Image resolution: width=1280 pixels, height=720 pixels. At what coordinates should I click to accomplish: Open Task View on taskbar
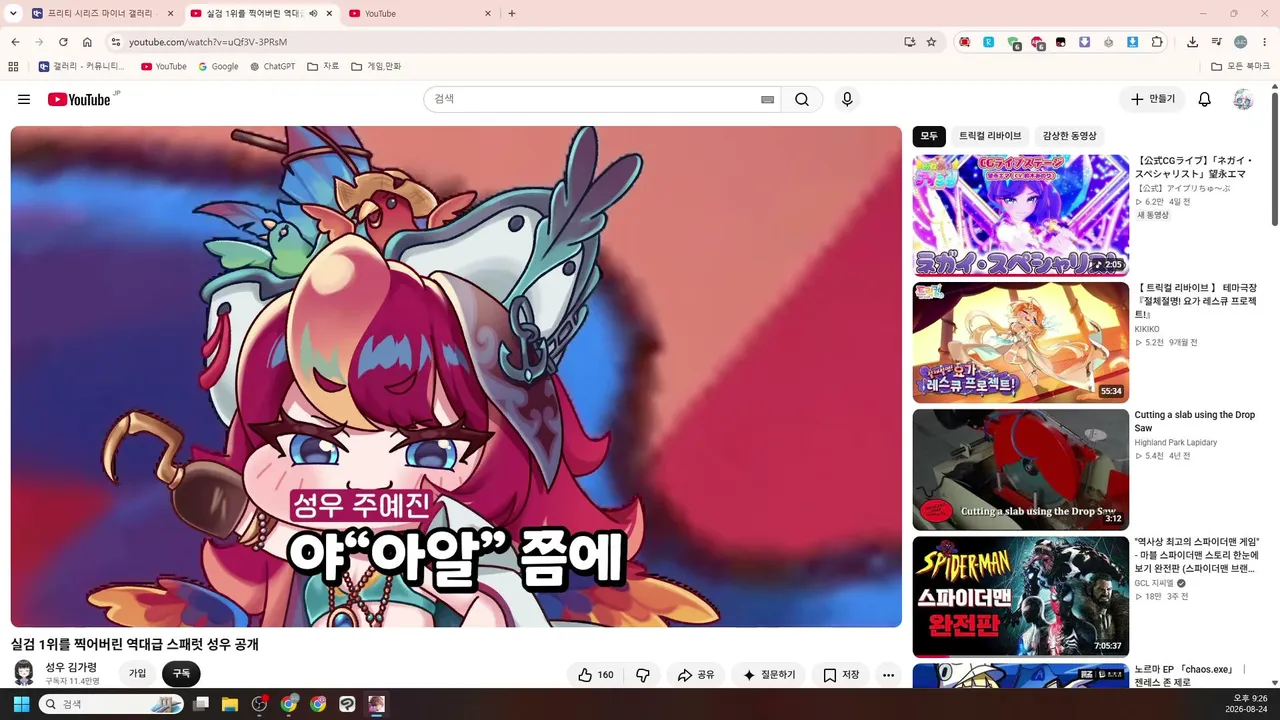(x=201, y=704)
